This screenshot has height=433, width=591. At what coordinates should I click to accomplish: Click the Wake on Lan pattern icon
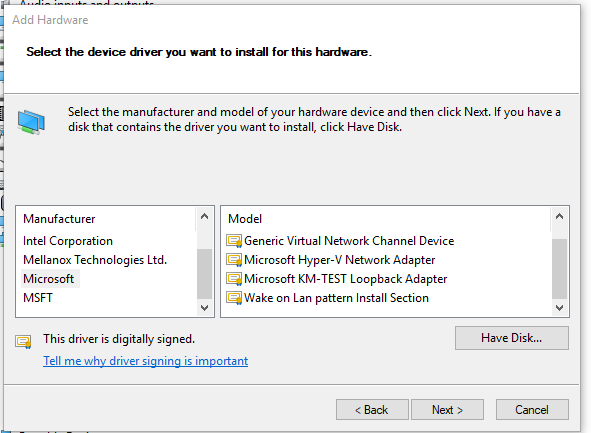pos(234,298)
